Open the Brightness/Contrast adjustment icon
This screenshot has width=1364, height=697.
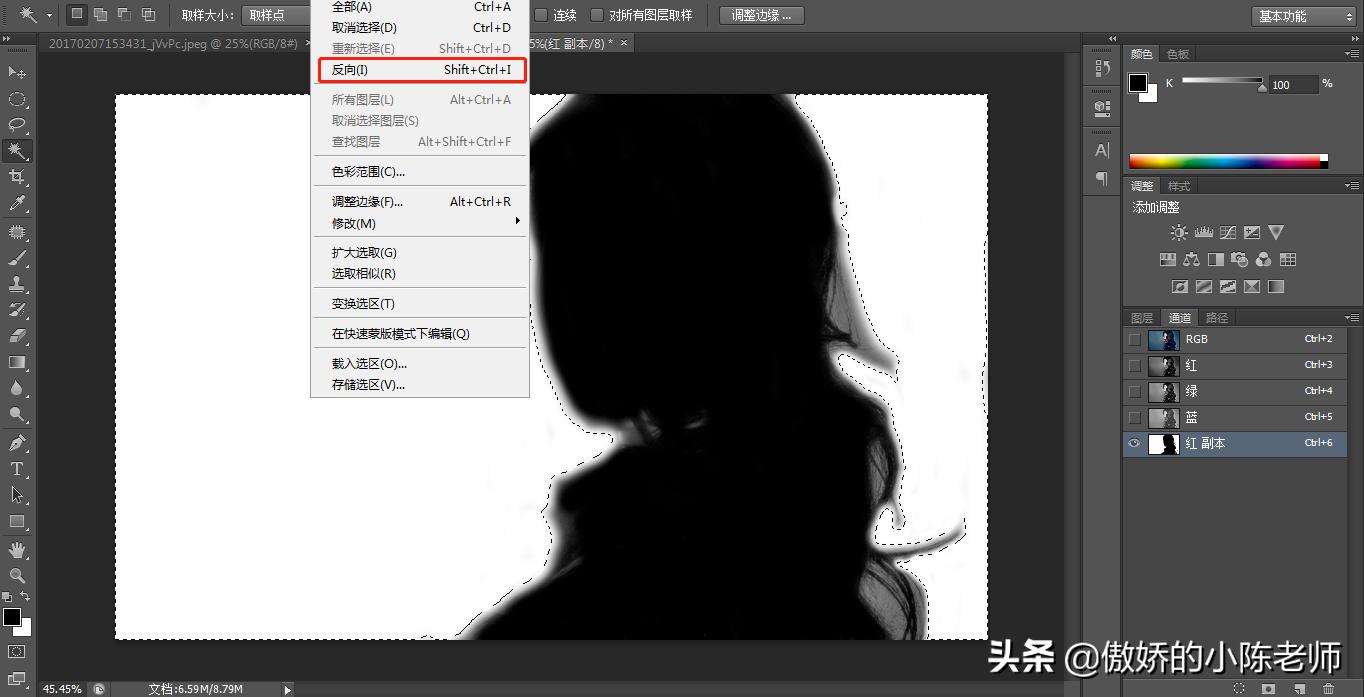tap(1178, 231)
